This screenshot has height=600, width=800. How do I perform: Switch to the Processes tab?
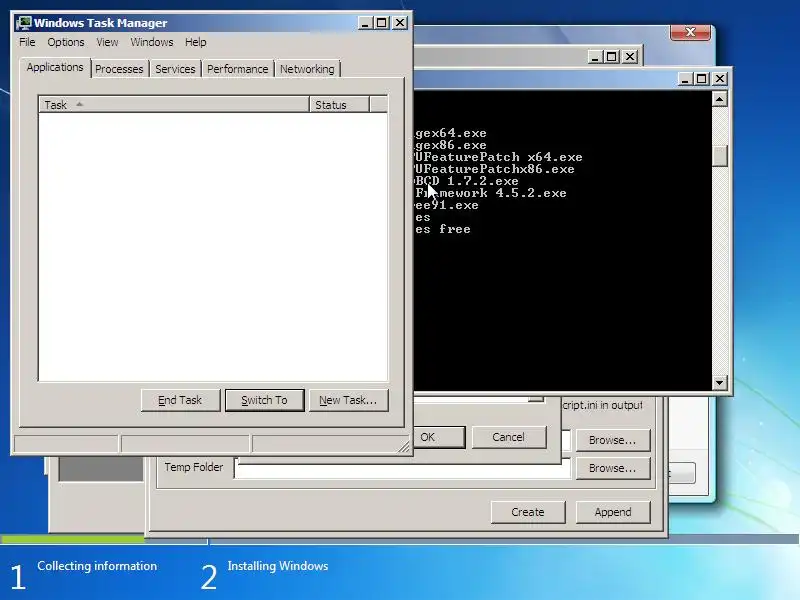[119, 69]
